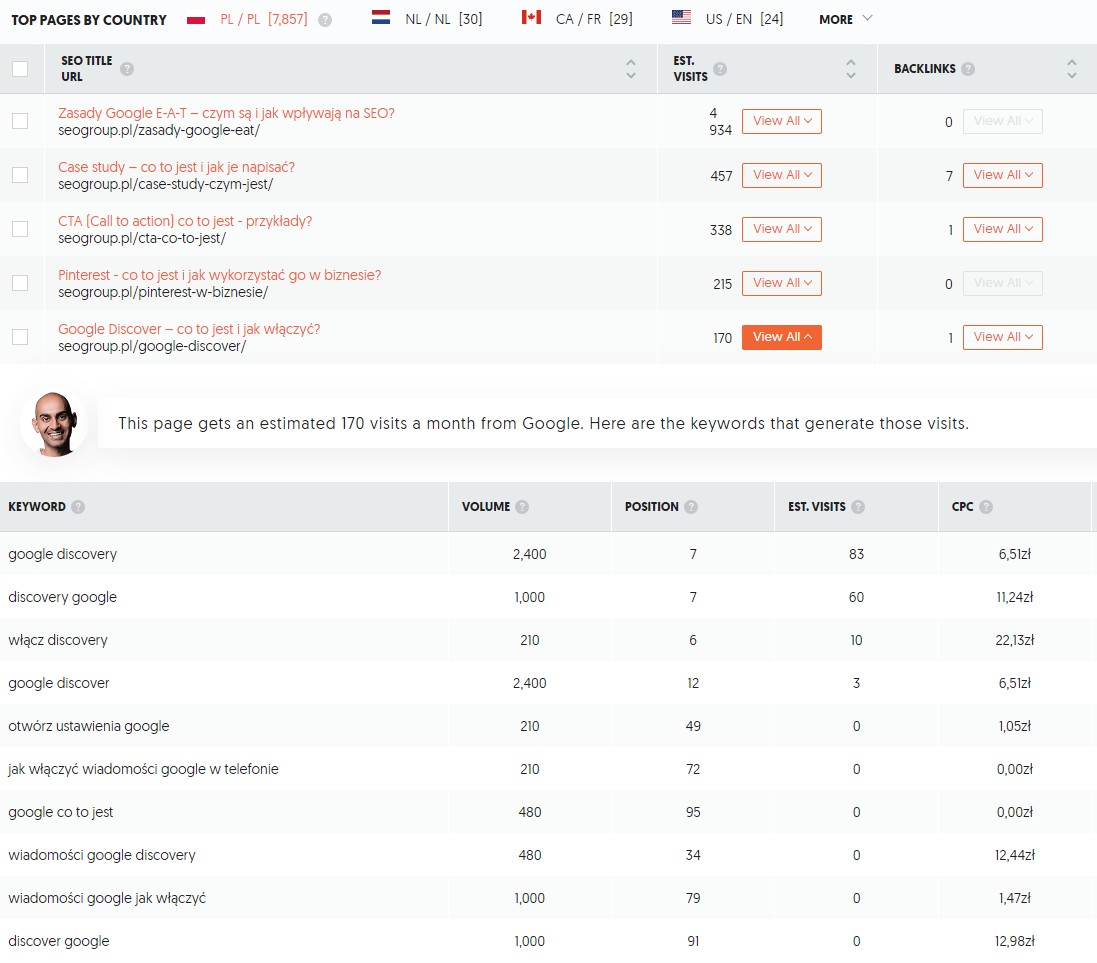Open Zasady Google E-A-T page title link
The height and width of the screenshot is (963, 1097).
point(226,113)
